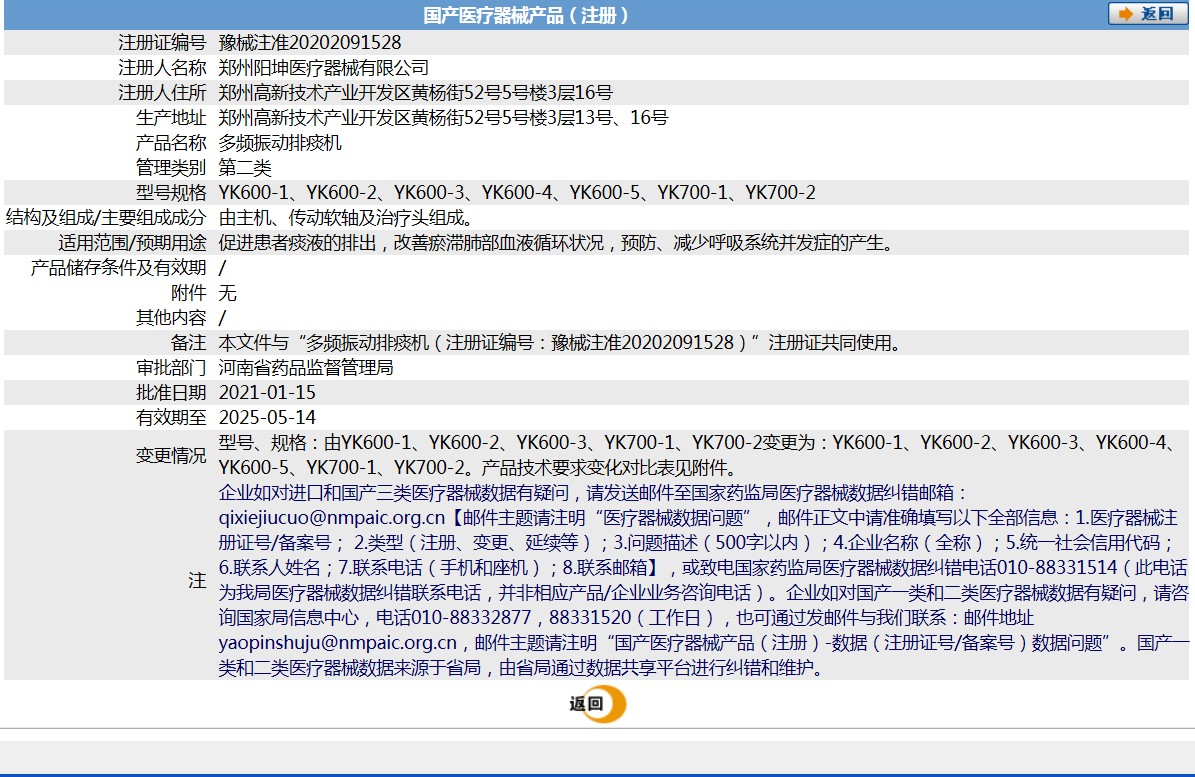Click approval date 2021-01-15
This screenshot has width=1195, height=777.
pyautogui.click(x=267, y=393)
